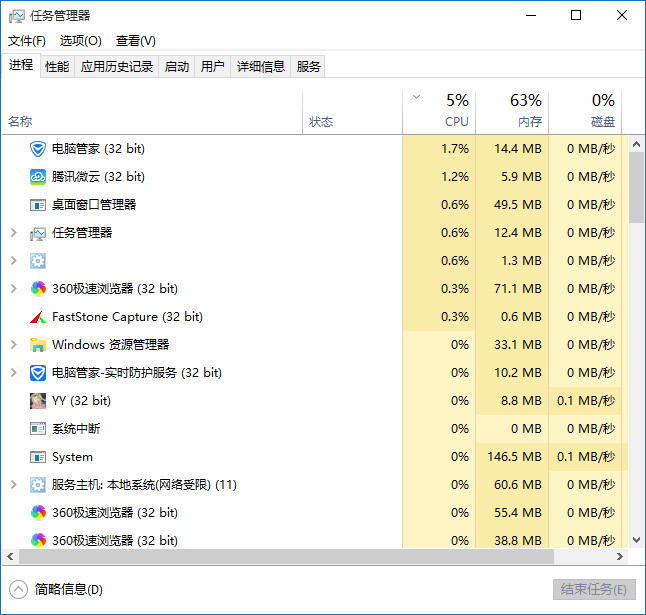646x615 pixels.
Task: Sort by the 内存 column header
Action: tap(512, 113)
